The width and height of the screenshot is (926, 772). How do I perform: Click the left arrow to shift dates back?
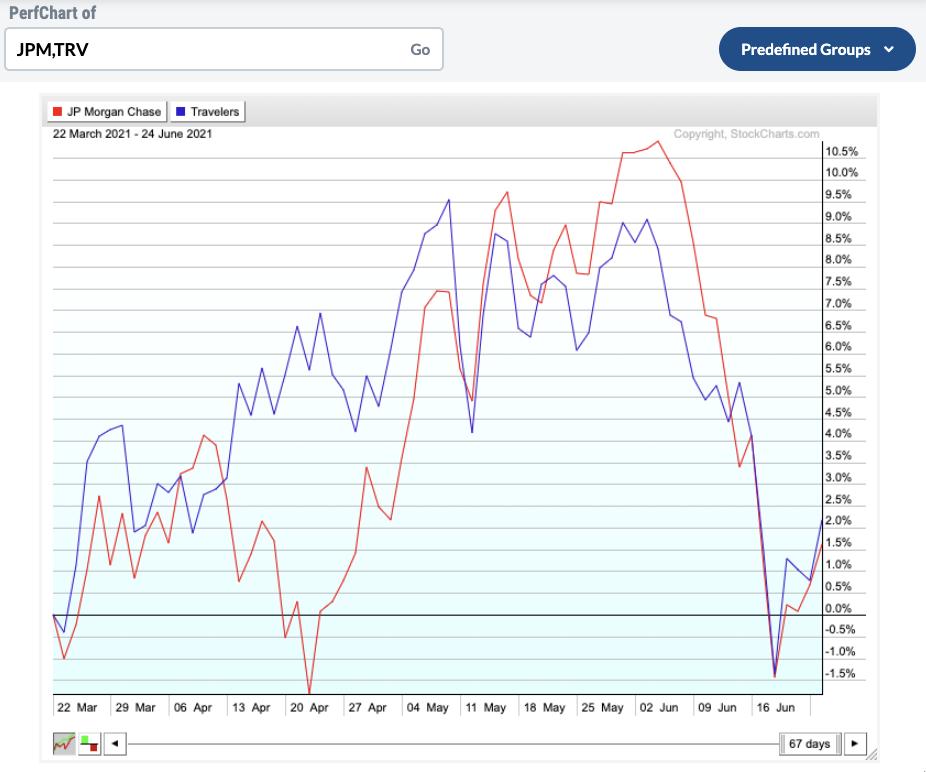[115, 744]
